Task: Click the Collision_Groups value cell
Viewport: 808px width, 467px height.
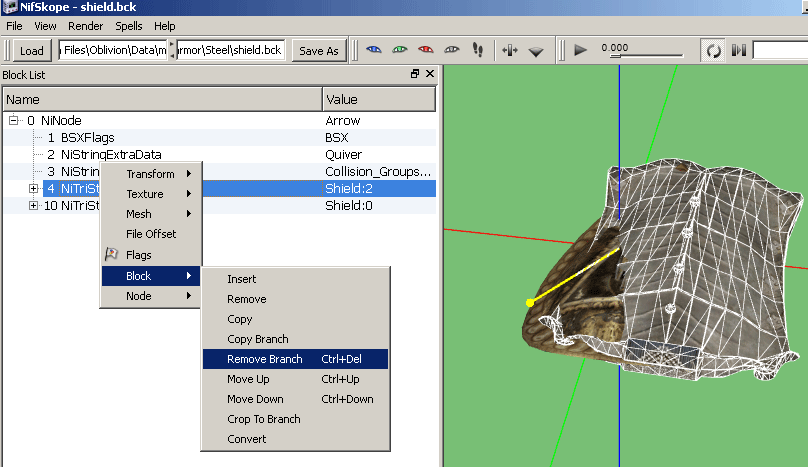Action: [x=378, y=172]
